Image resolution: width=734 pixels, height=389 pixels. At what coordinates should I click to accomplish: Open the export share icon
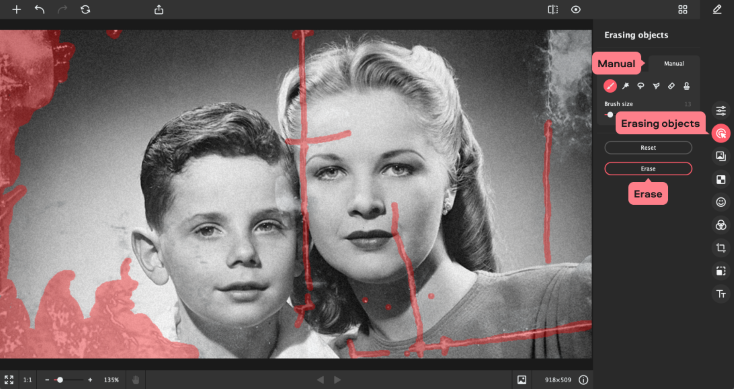[x=159, y=9]
